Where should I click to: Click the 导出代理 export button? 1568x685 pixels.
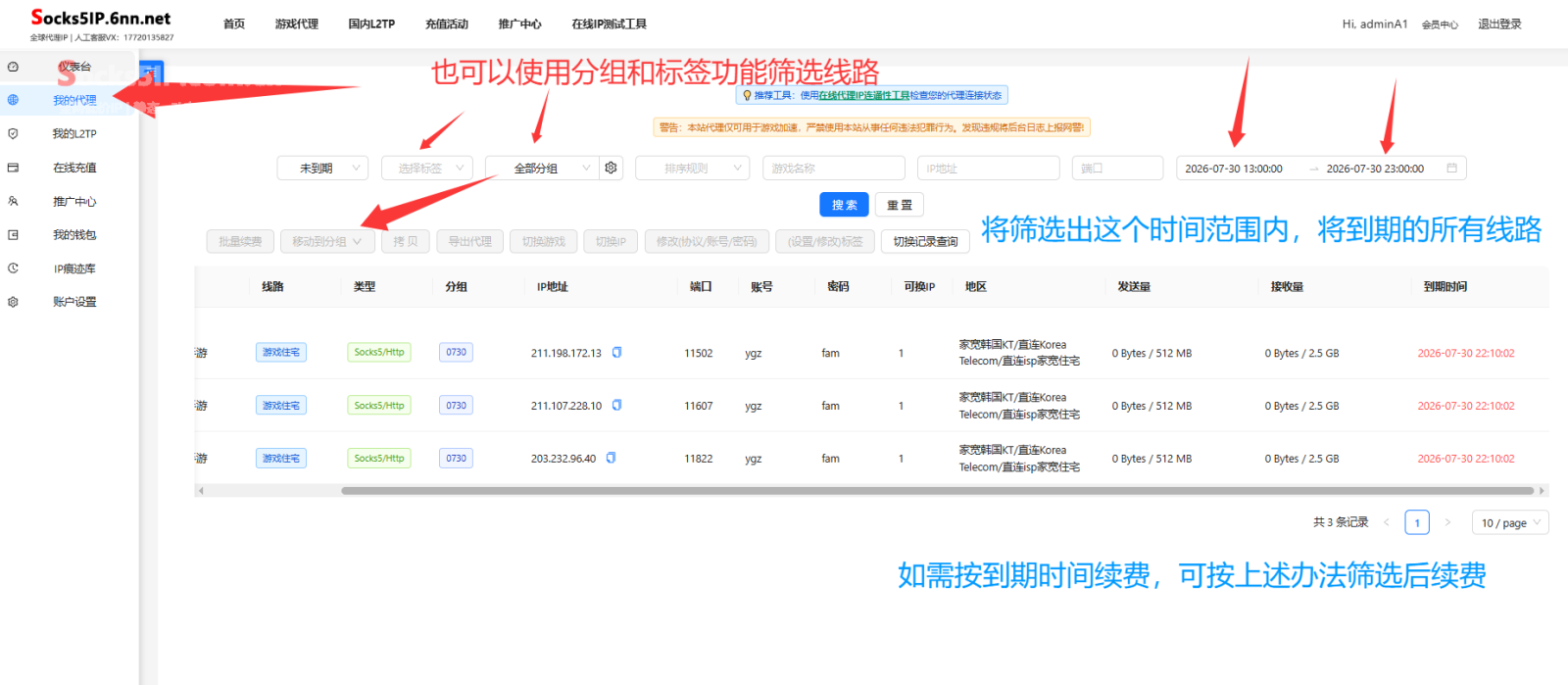pos(470,241)
